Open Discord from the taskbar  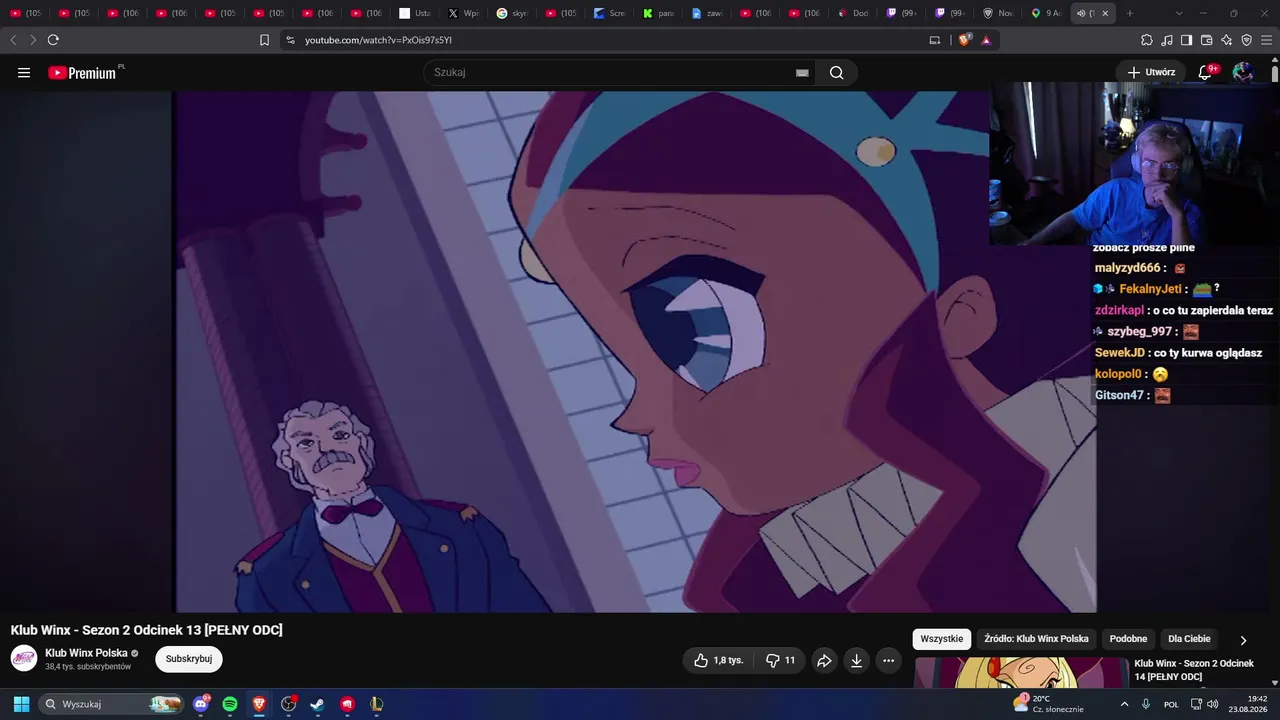(201, 704)
